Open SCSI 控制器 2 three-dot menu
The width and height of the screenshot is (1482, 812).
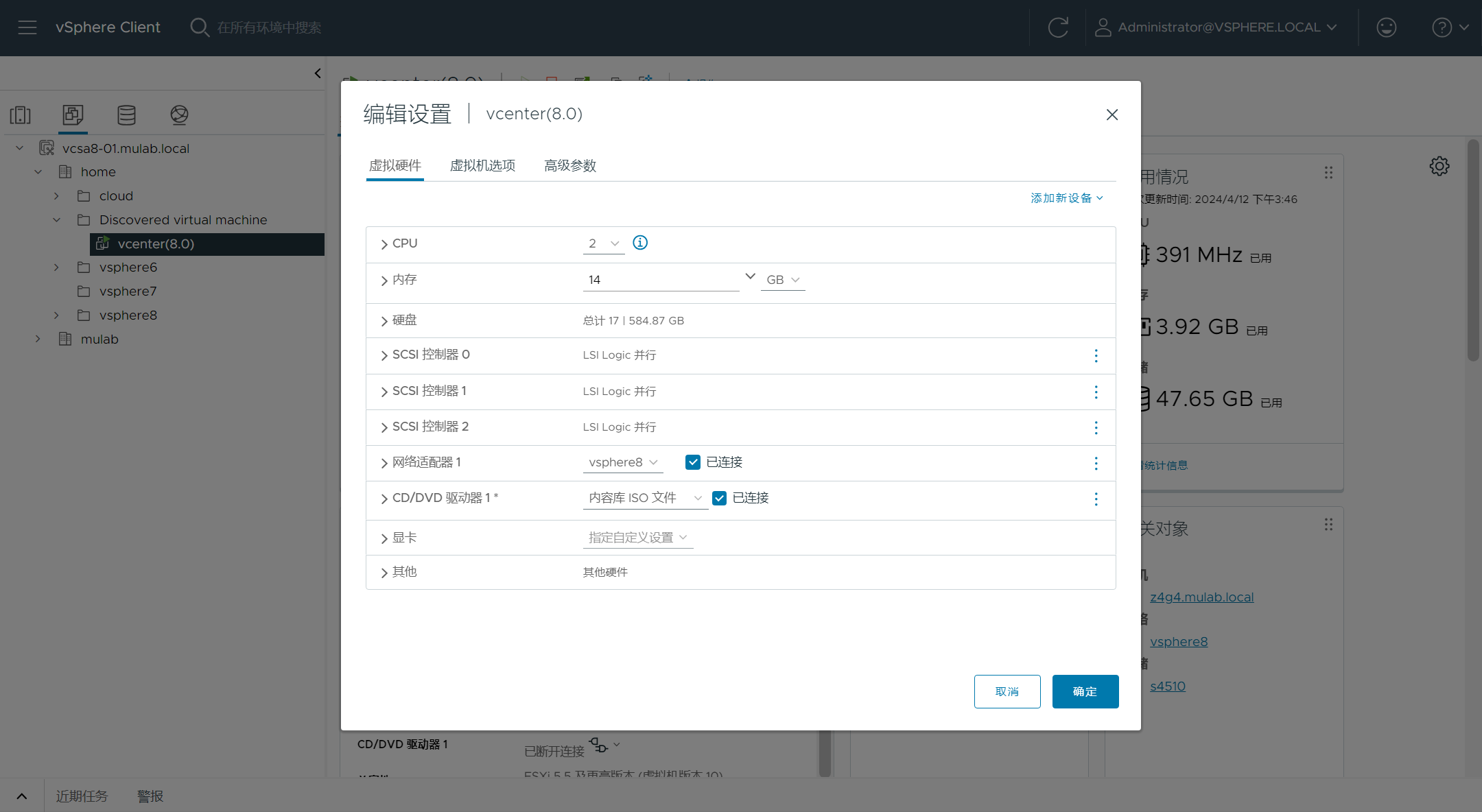(x=1096, y=427)
